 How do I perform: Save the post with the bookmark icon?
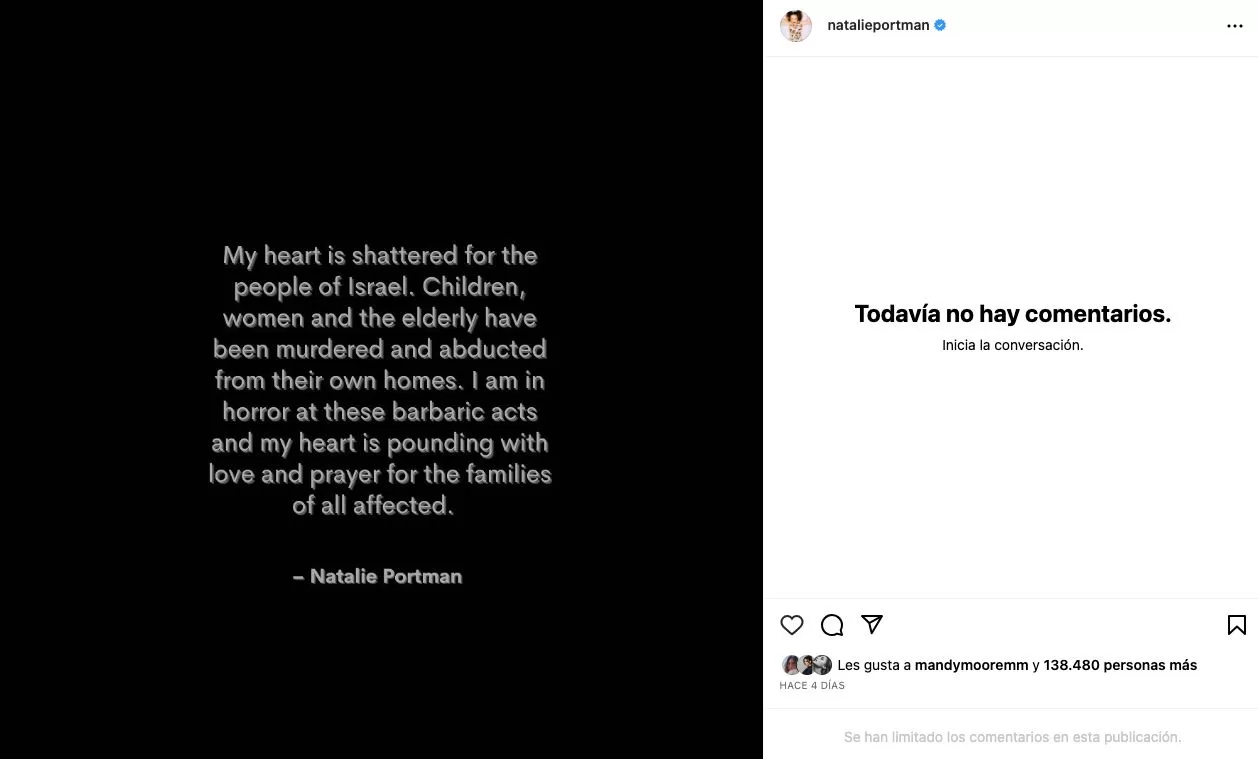[x=1236, y=625]
